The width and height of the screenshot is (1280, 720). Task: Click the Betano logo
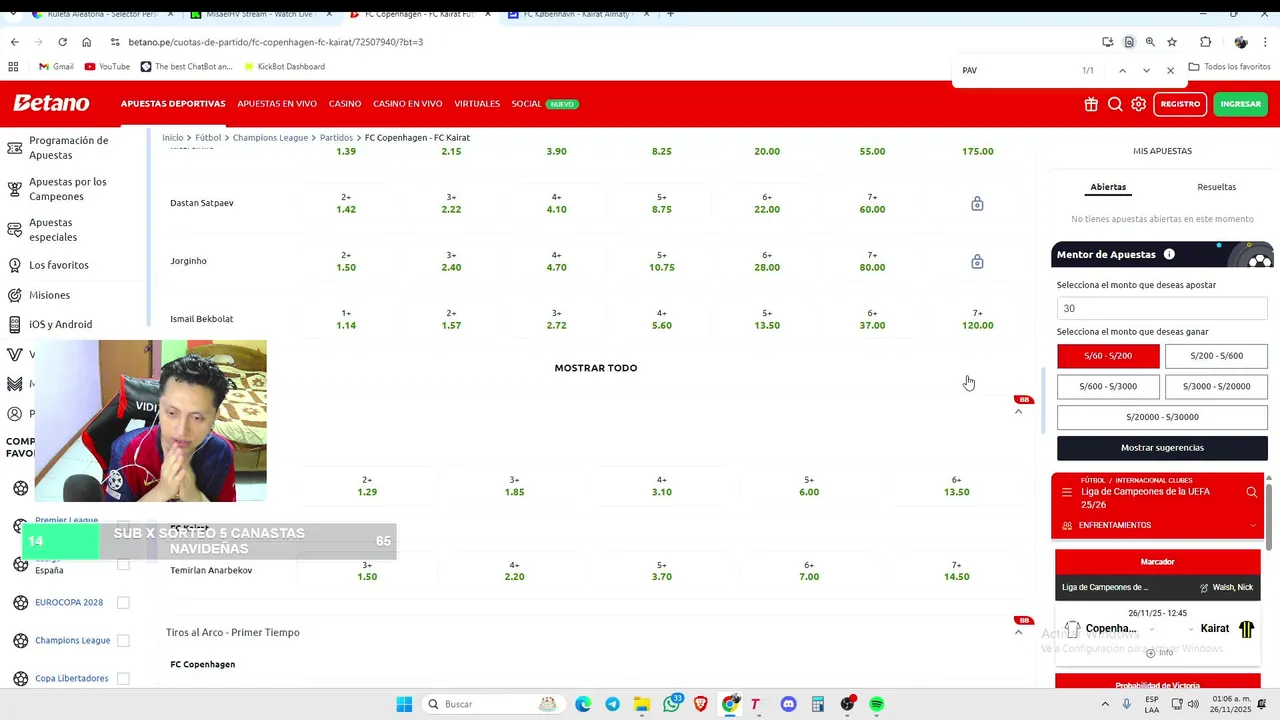tap(51, 103)
